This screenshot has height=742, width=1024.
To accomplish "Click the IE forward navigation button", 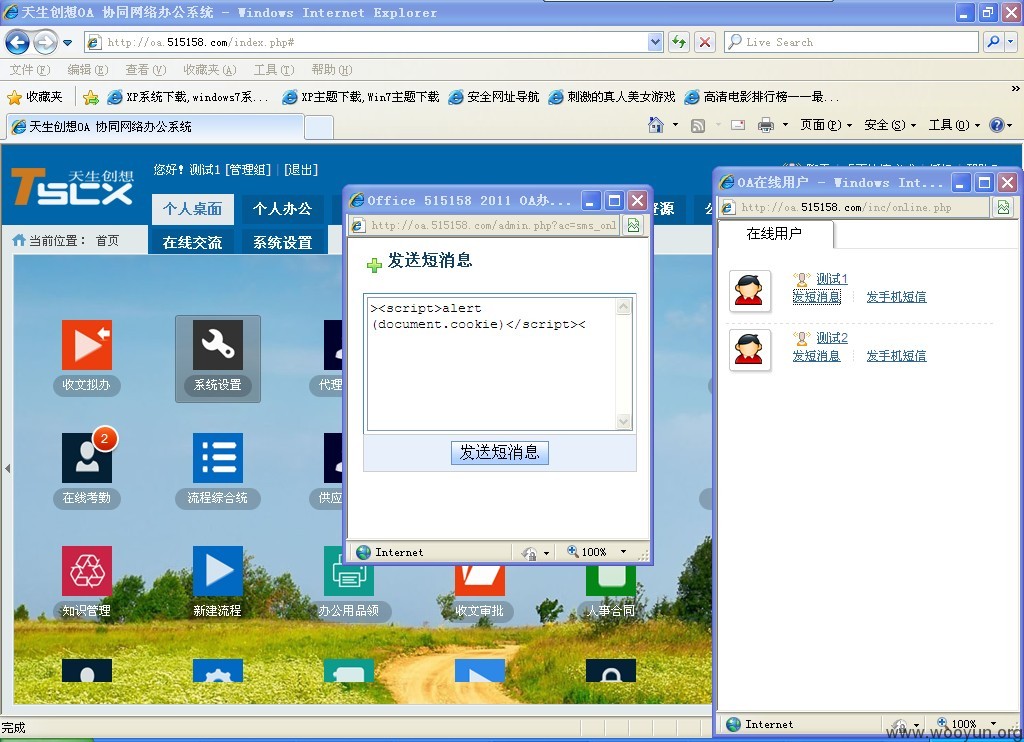I will coord(44,42).
